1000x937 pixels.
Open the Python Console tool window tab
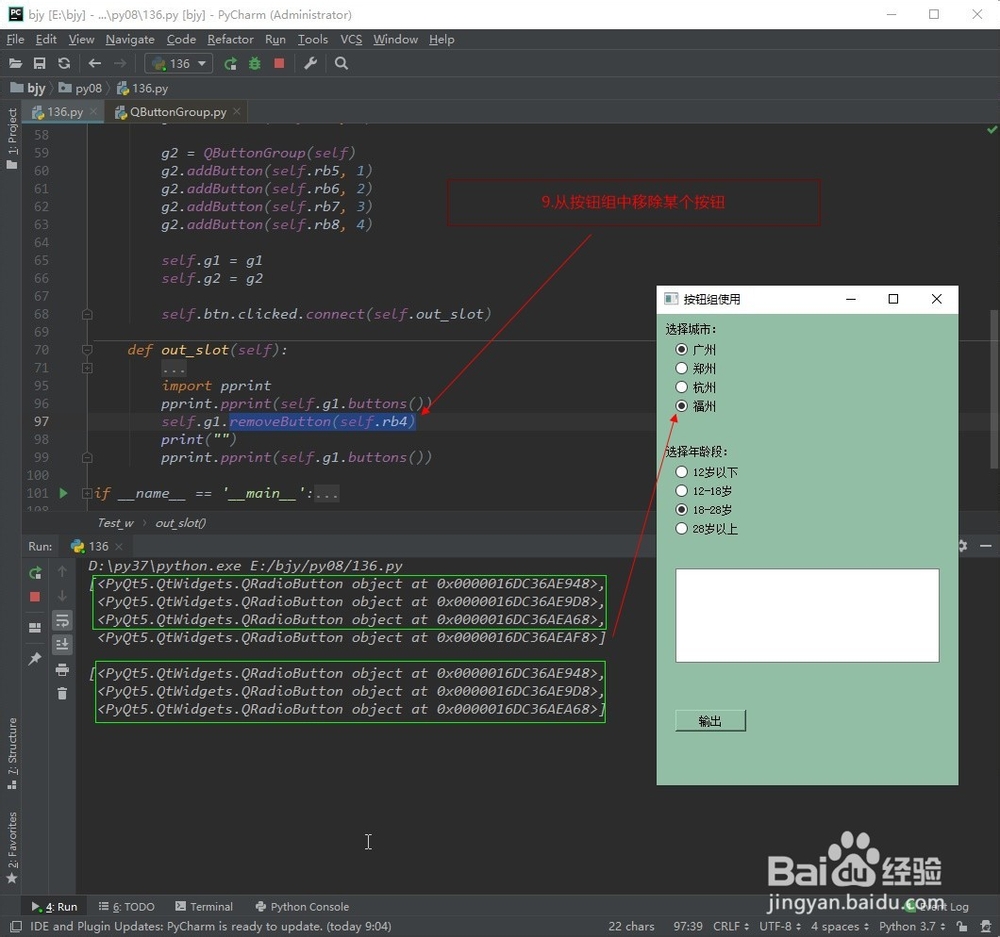coord(302,906)
